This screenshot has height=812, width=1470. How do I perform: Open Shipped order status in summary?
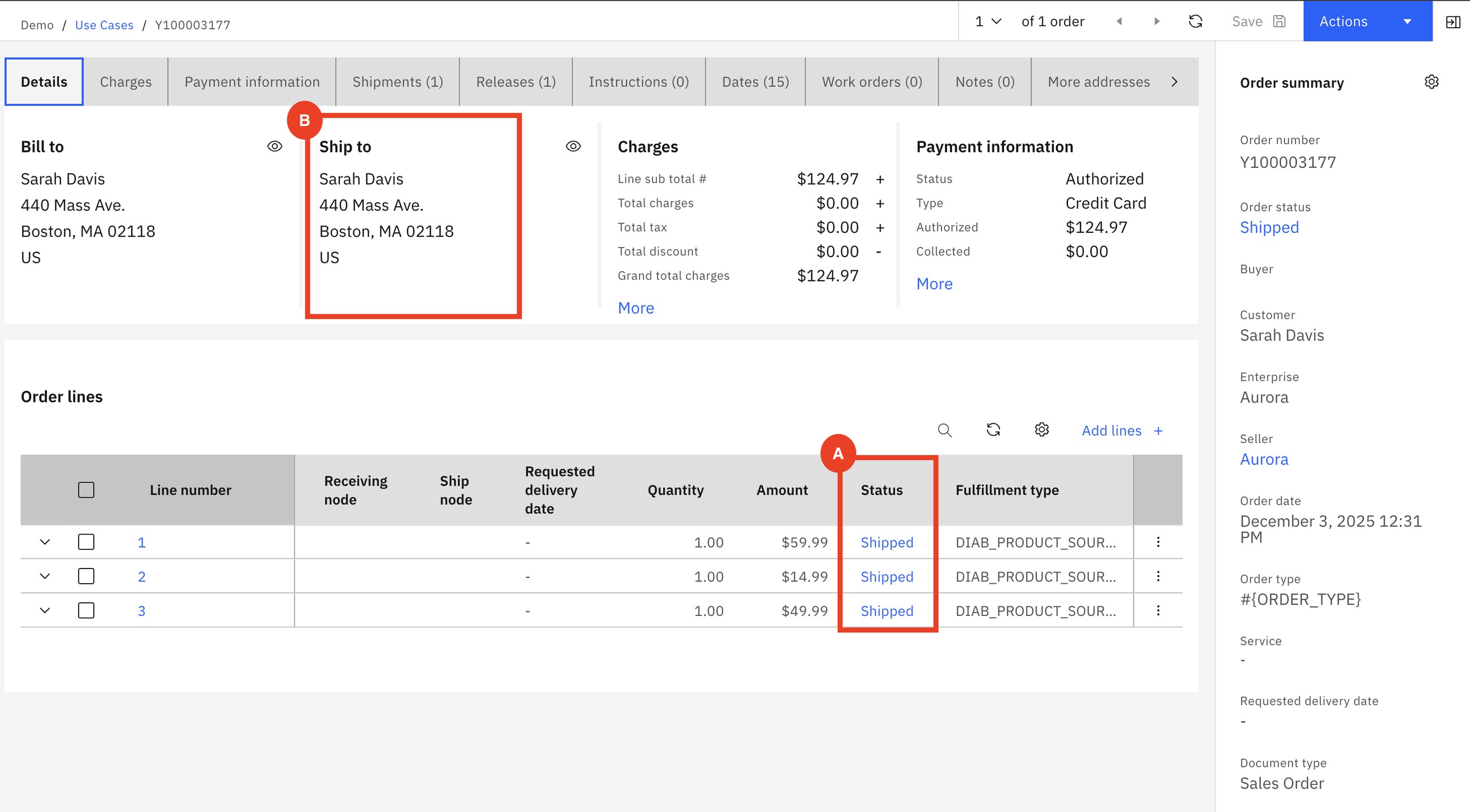click(x=1269, y=228)
